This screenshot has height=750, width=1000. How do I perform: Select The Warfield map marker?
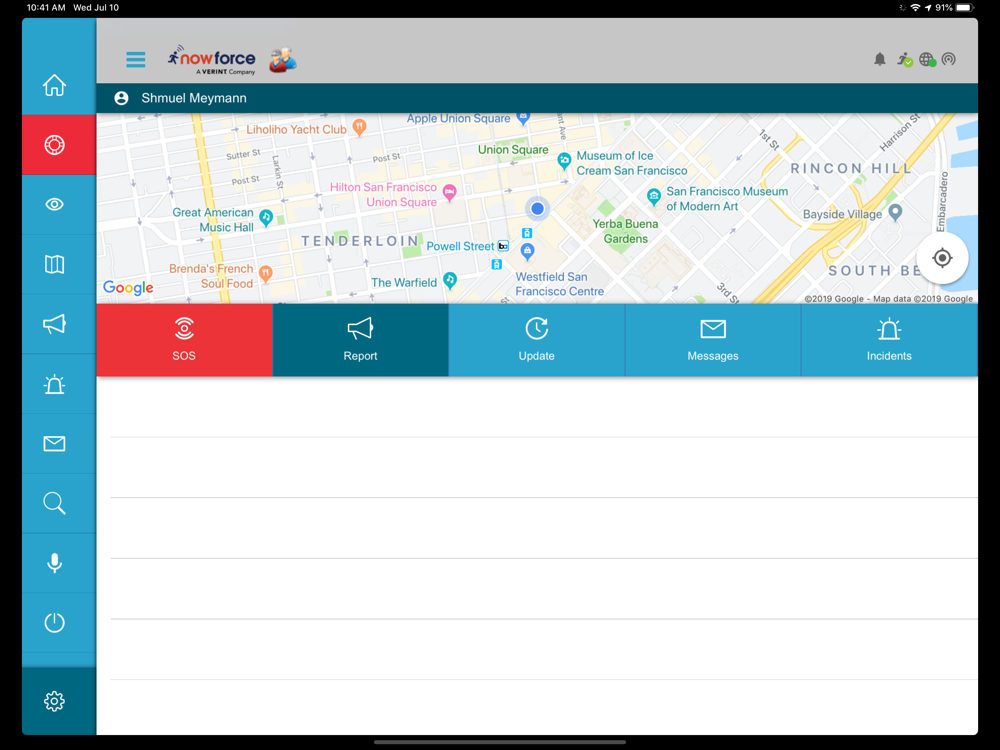(x=450, y=280)
